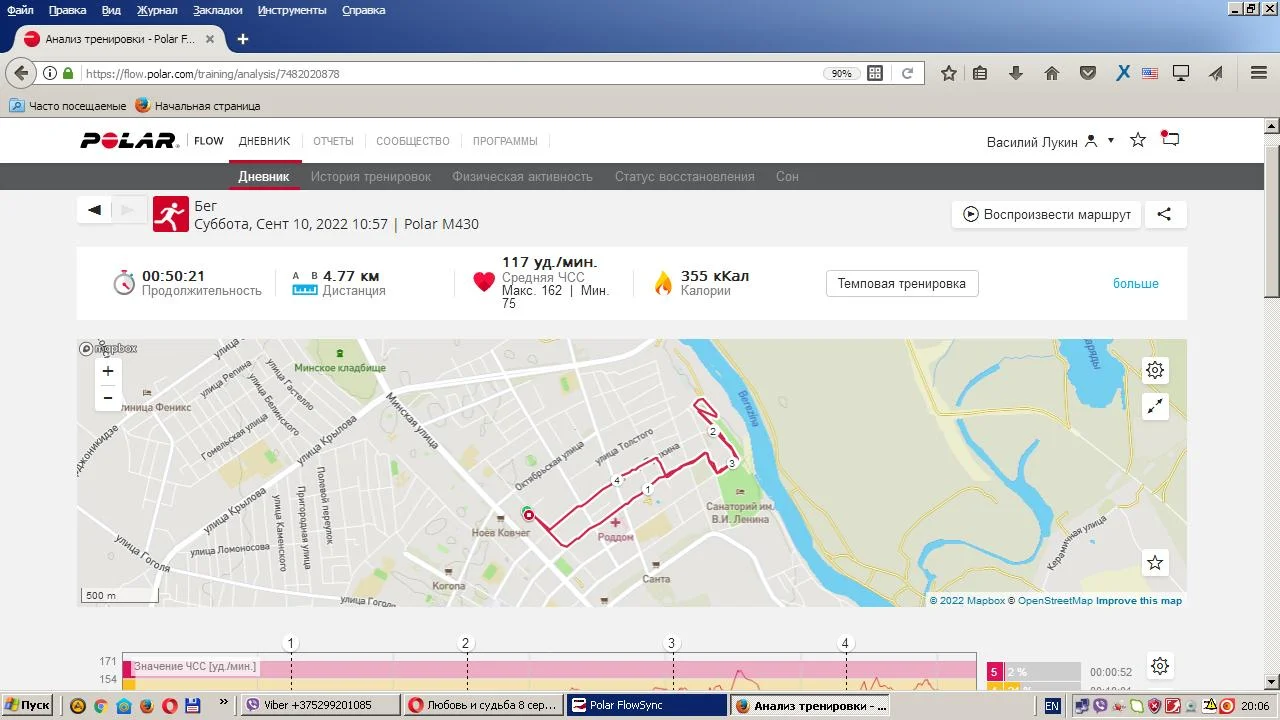The height and width of the screenshot is (720, 1280).
Task: Launch Chrome from the quick launch bar
Action: [x=100, y=706]
